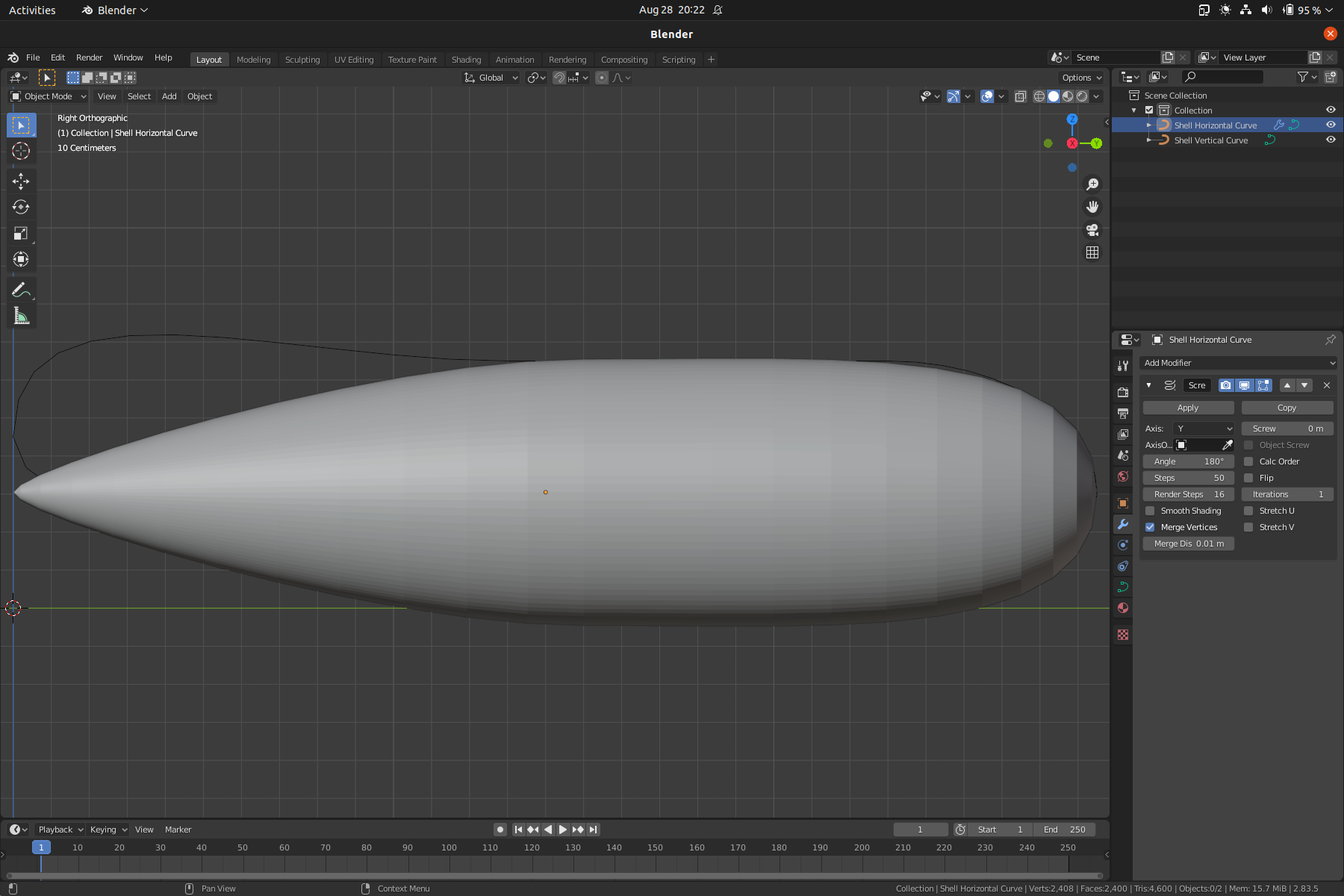Enable Stretch U checkbox

(1248, 511)
